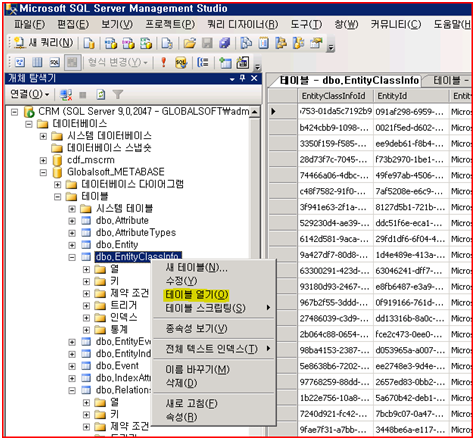Collapse the Globalsoft_METABASE database node

[43, 172]
